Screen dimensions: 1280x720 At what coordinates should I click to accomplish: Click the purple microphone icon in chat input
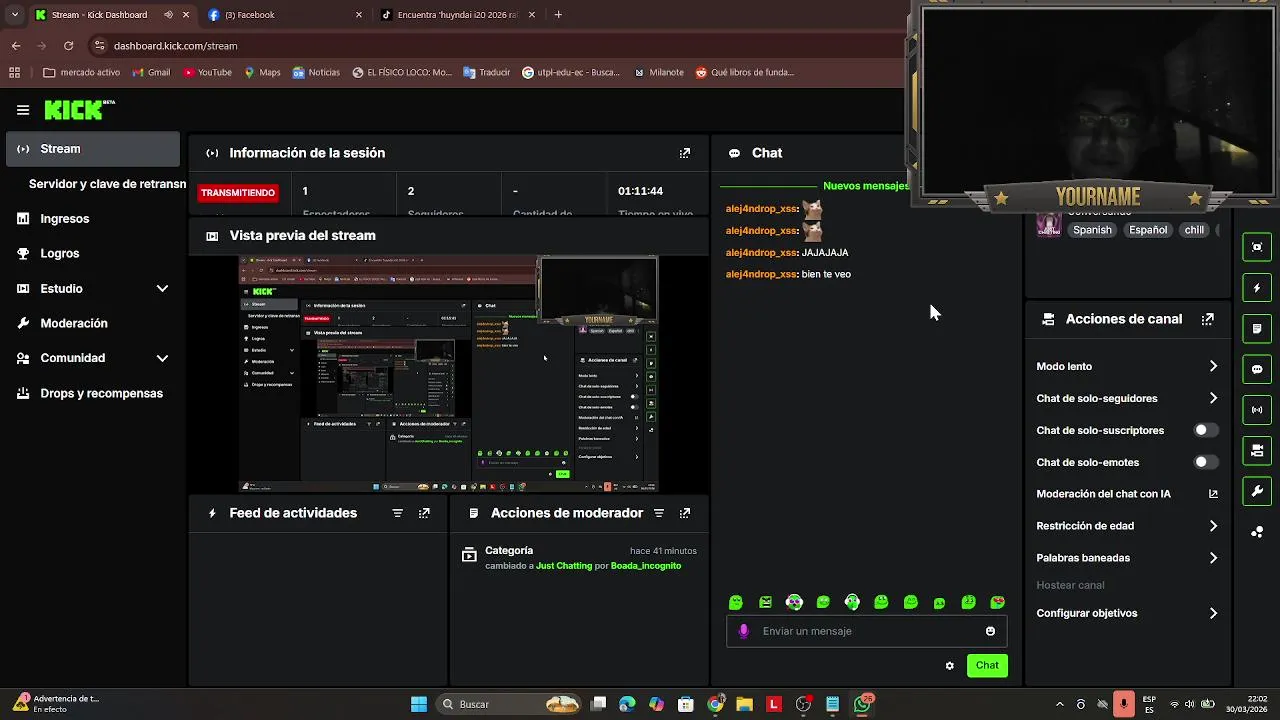coord(743,631)
